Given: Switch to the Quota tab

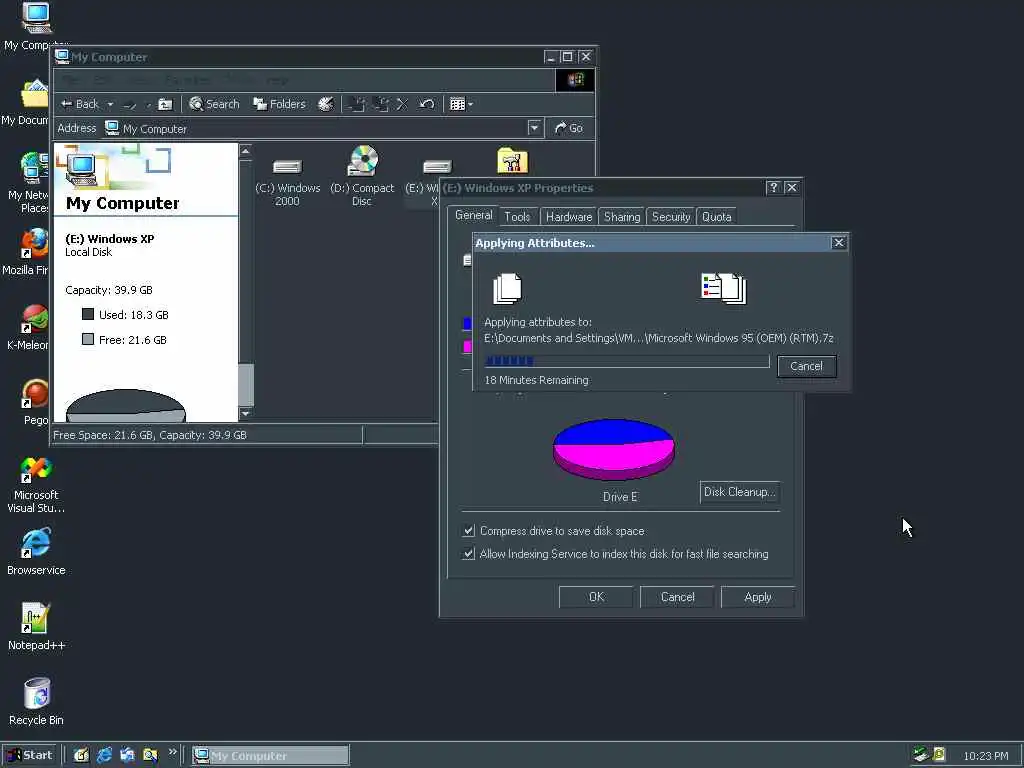Looking at the screenshot, I should point(716,217).
